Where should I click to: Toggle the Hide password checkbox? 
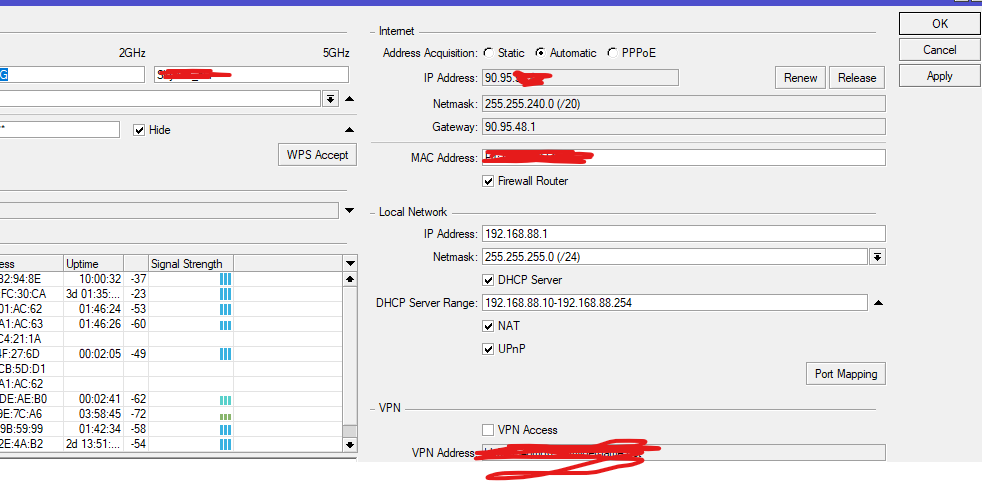pyautogui.click(x=139, y=130)
